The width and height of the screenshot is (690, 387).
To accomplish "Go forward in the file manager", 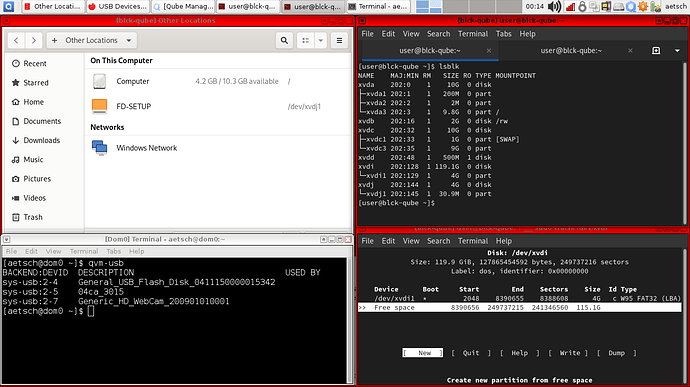I will (33, 40).
